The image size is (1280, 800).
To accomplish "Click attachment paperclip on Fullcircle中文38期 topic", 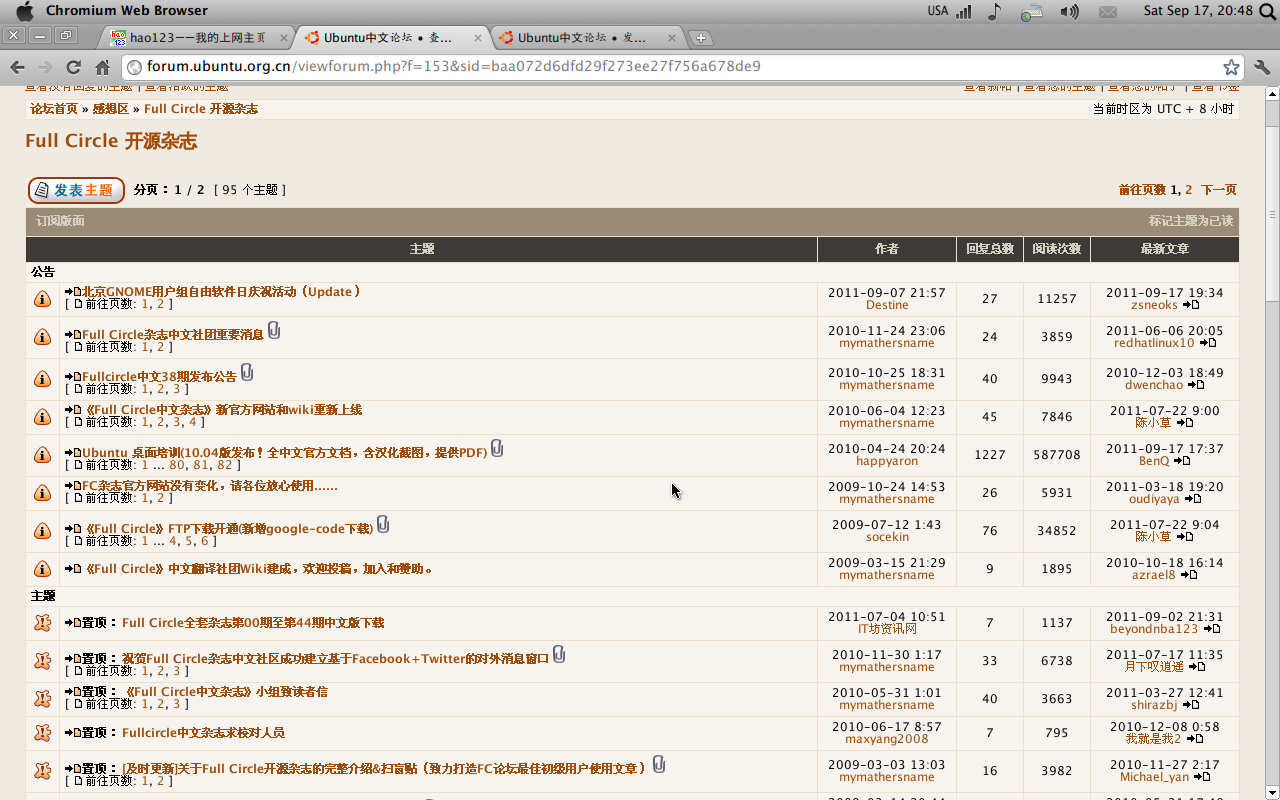I will (x=247, y=373).
